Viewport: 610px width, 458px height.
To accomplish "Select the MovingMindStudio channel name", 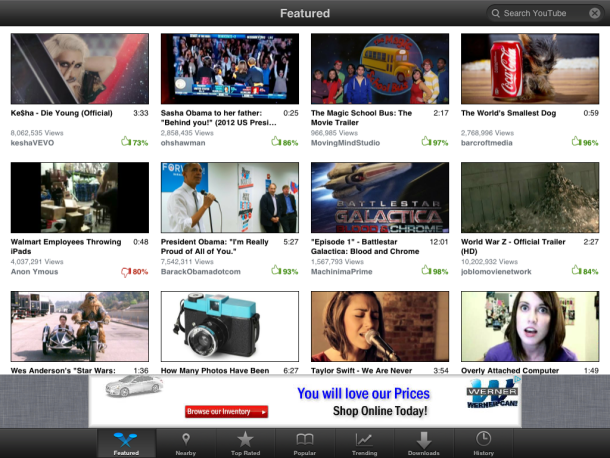I will click(x=345, y=143).
